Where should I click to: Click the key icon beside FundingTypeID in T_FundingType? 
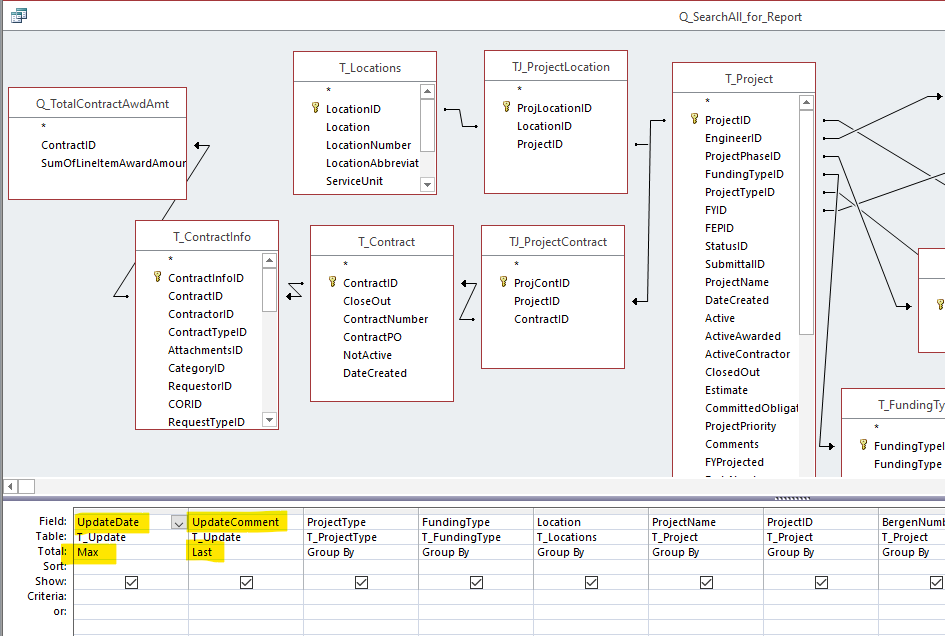point(863,445)
